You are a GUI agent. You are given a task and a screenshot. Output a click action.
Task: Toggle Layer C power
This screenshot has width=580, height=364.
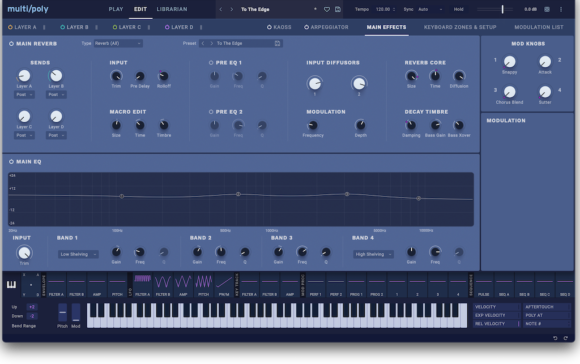coord(115,27)
